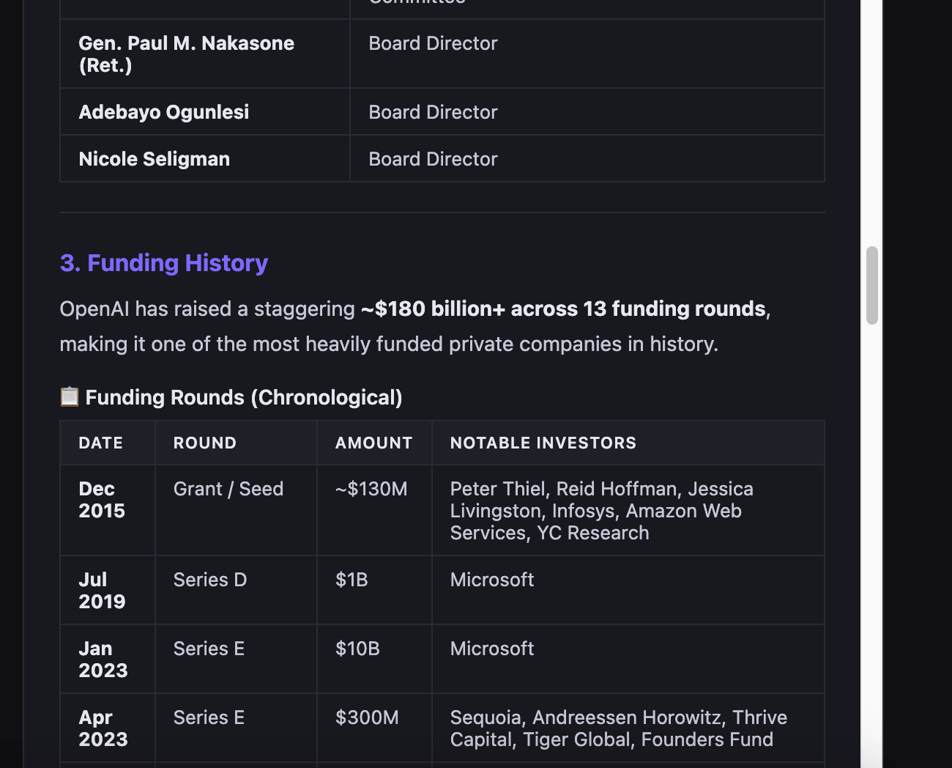Click the "Funding Rounds (Chronological)" subheading
This screenshot has width=952, height=768.
(x=243, y=398)
